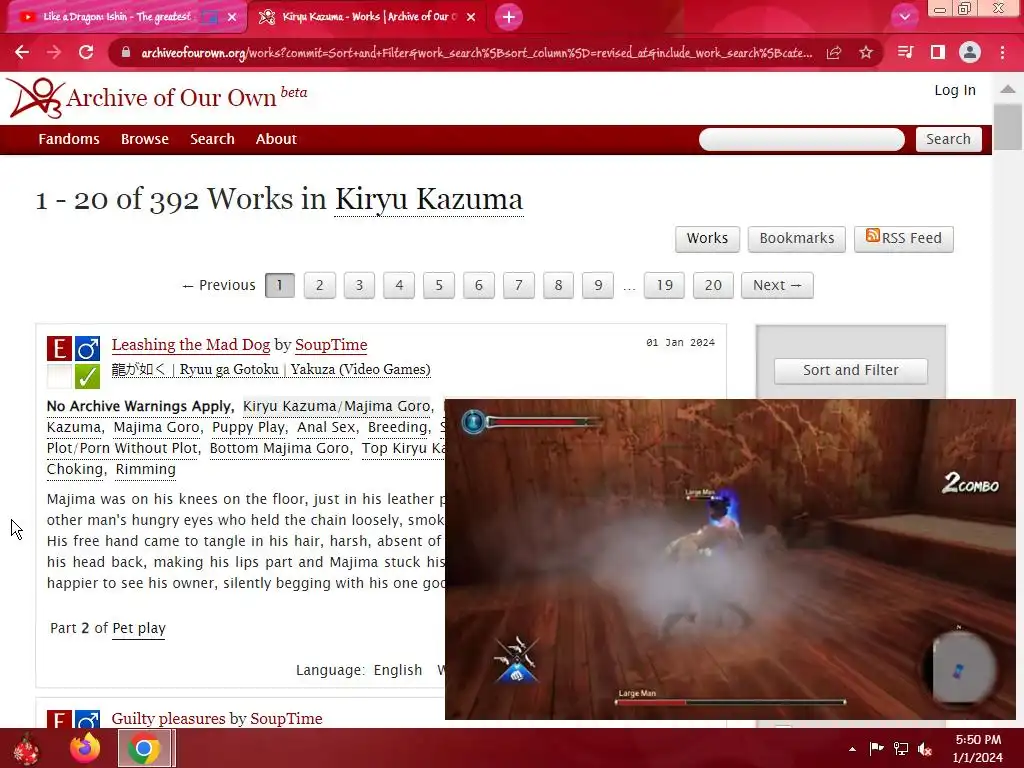Click the Ryuu ga Gotoku Yakuza fandom link

click(271, 370)
